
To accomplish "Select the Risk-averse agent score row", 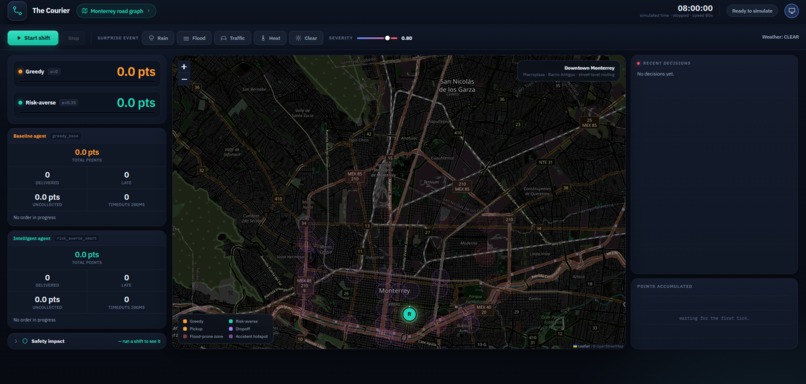I will pos(87,103).
